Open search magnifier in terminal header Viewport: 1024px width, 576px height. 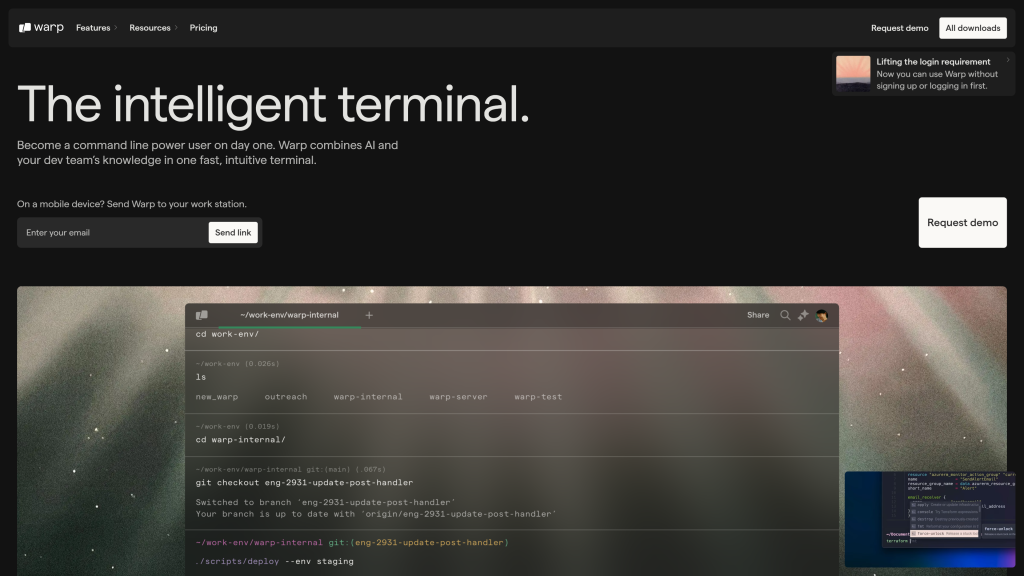[785, 315]
